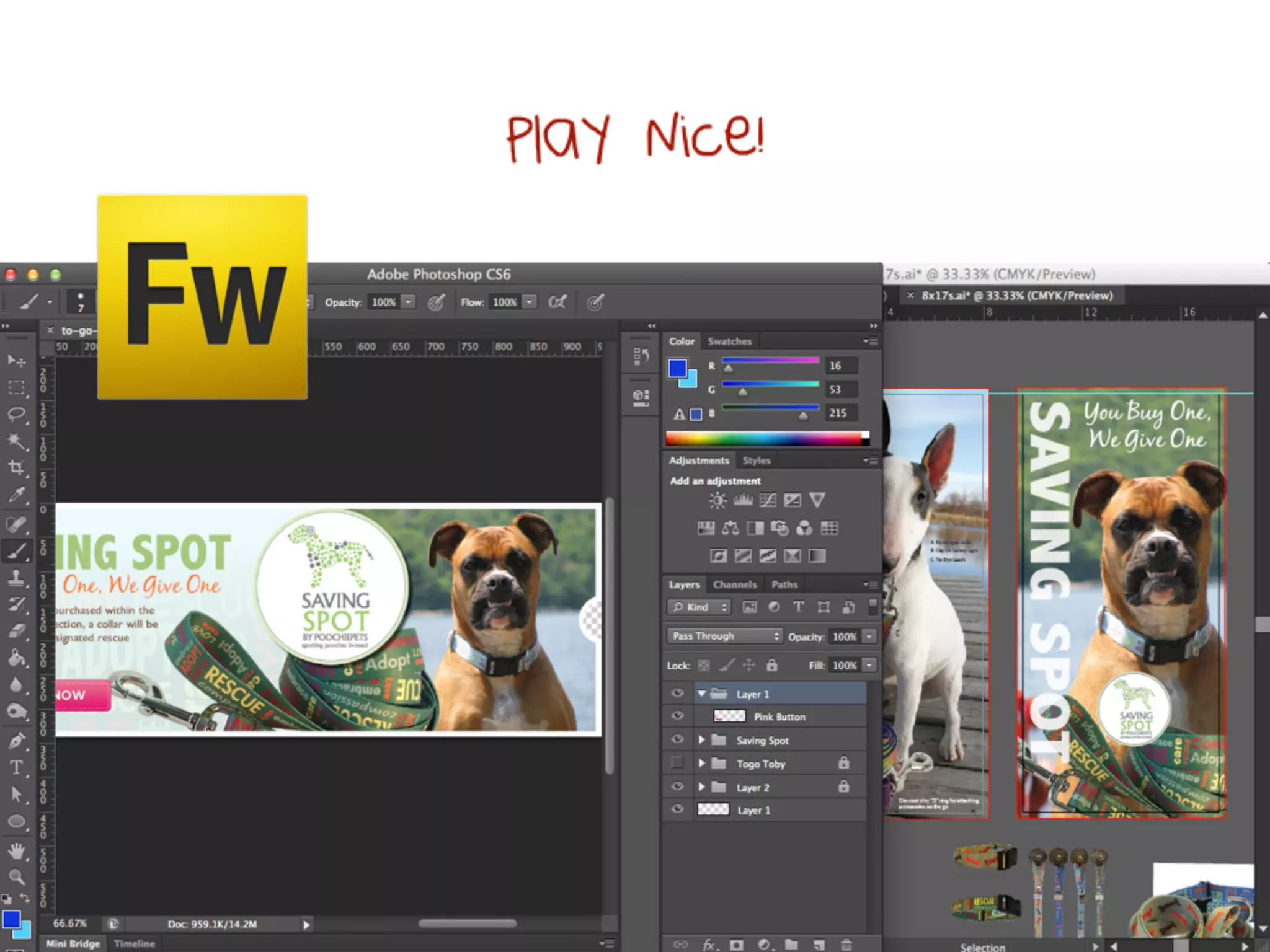Select the Zoom tool
Image resolution: width=1270 pixels, height=952 pixels.
click(16, 876)
